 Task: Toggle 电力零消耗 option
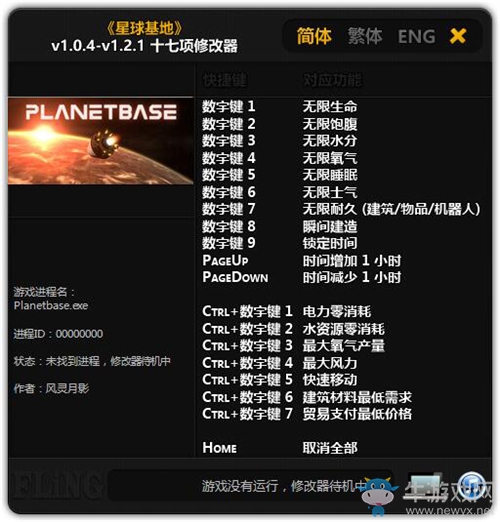point(337,312)
